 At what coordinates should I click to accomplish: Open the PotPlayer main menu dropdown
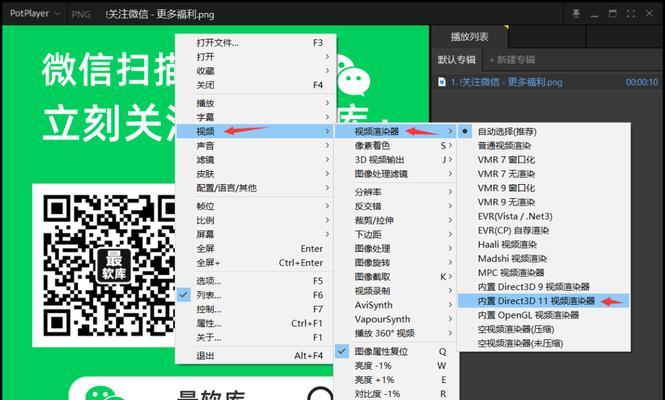[x=35, y=14]
